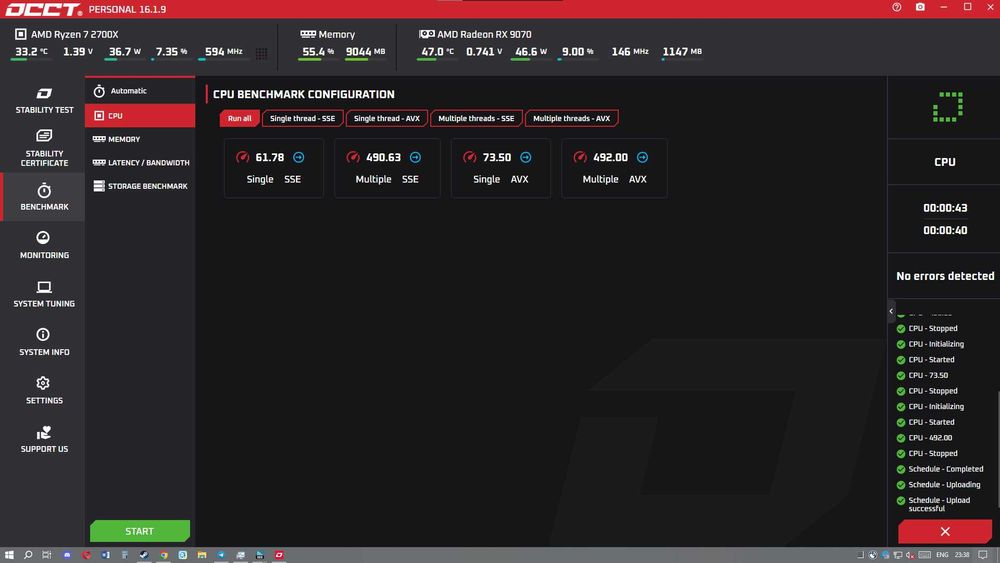Open the Settings gear section

coord(44,390)
